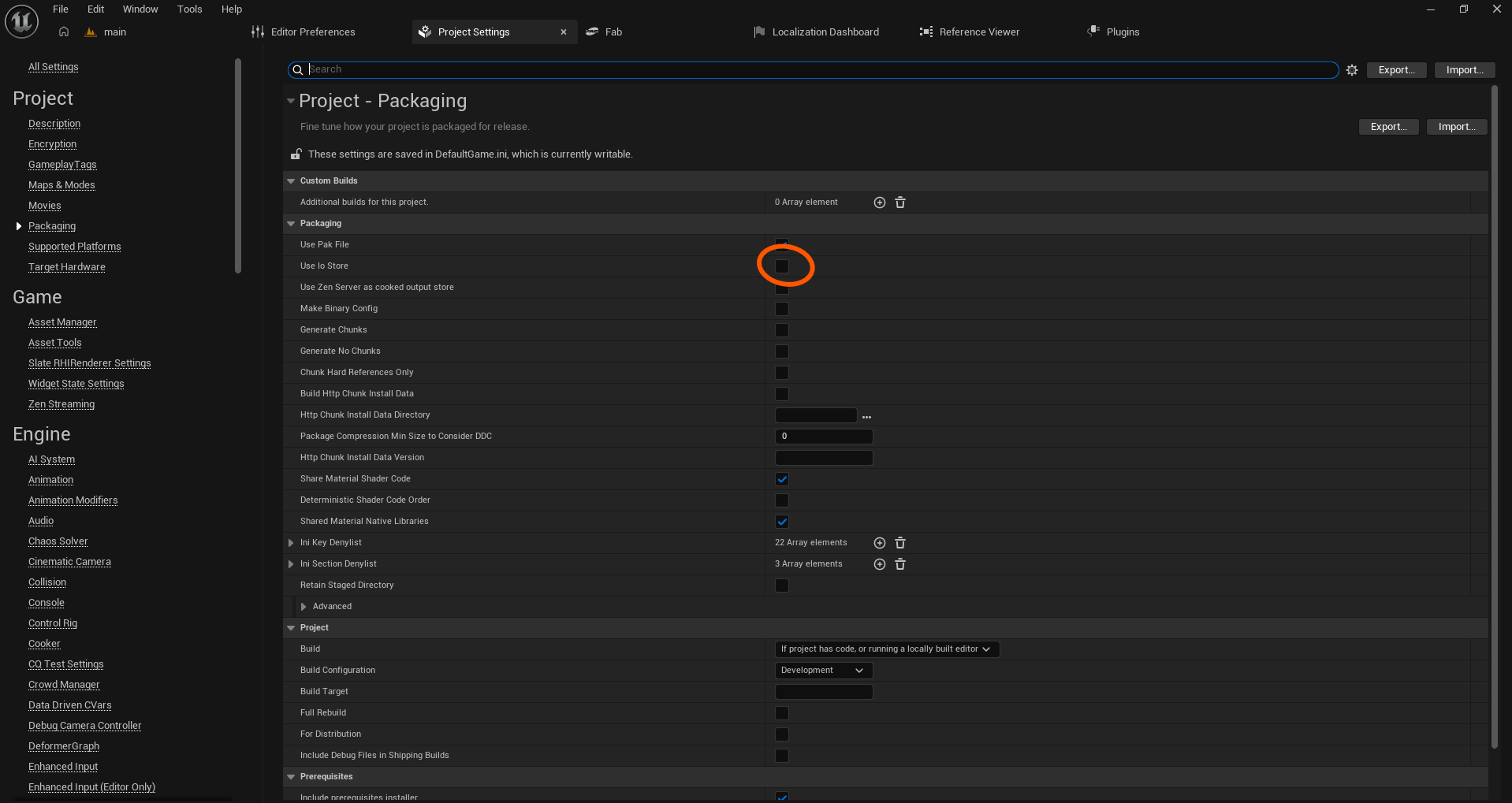
Task: Uncheck Share Material Shader Code
Action: [782, 479]
